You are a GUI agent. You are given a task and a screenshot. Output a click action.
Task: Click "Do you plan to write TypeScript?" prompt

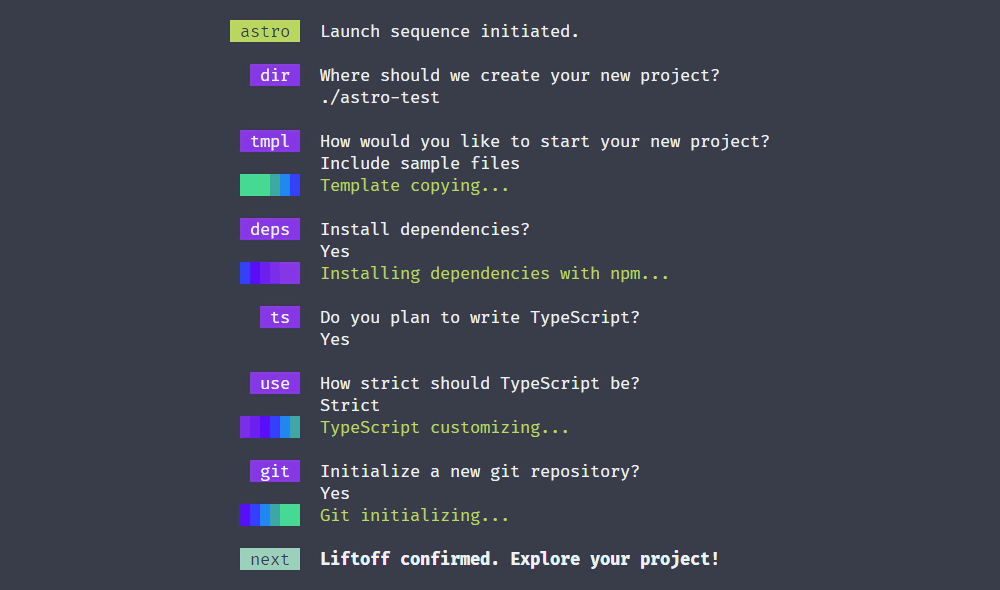pyautogui.click(x=480, y=317)
